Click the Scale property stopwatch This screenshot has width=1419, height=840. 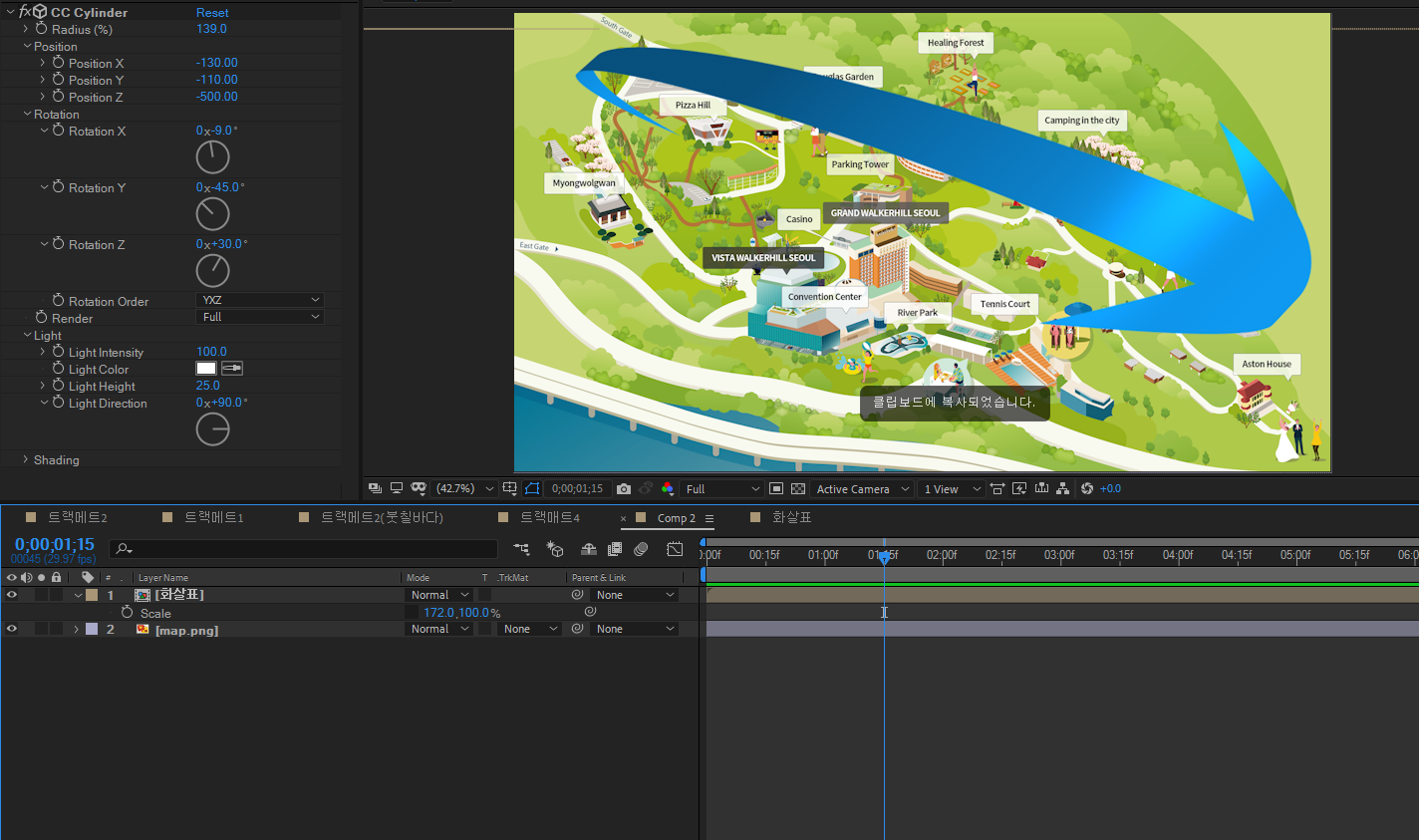coord(128,612)
